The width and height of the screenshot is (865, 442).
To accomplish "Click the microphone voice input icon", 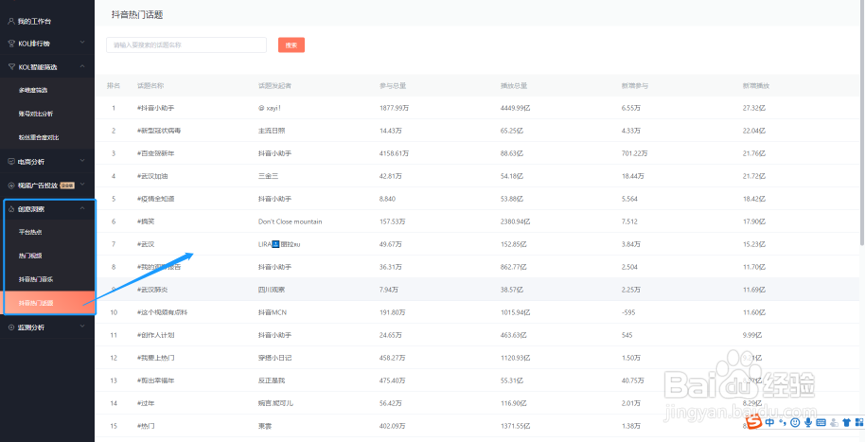I will click(x=808, y=423).
